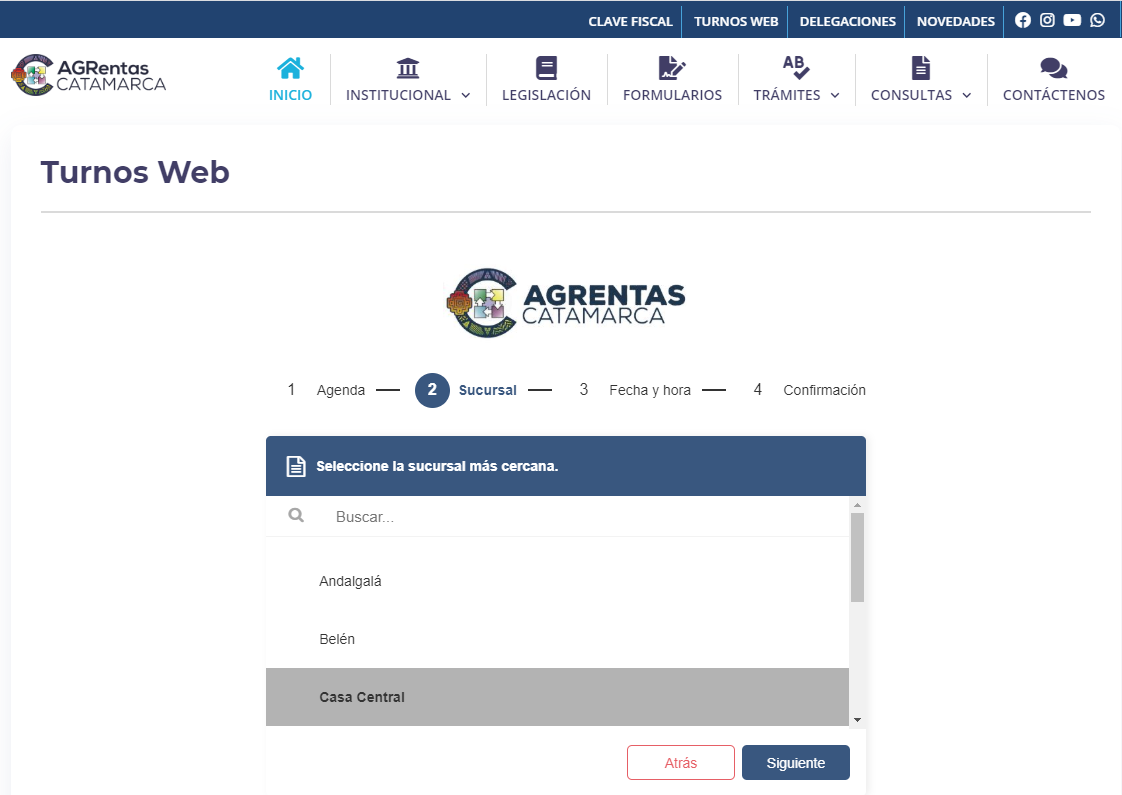Click the Formularios pen-and-paper icon
This screenshot has width=1122, height=795.
[x=672, y=69]
